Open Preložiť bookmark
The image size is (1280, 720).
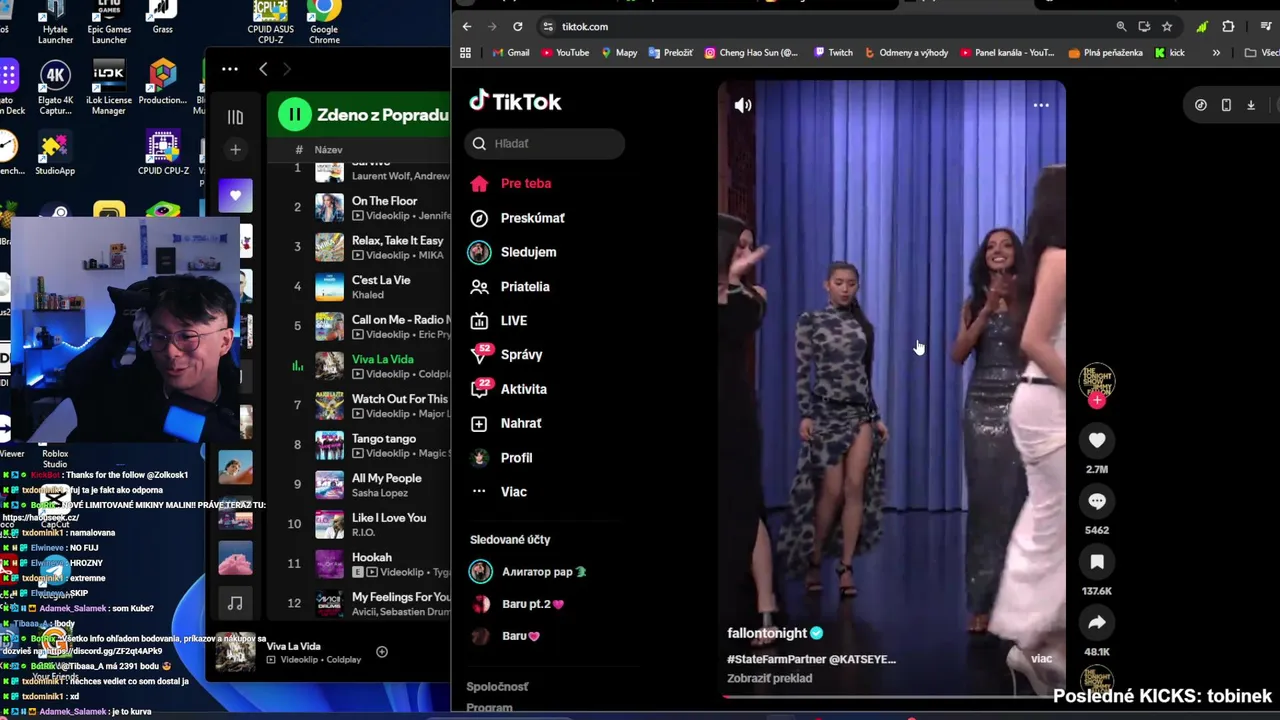[x=670, y=53]
